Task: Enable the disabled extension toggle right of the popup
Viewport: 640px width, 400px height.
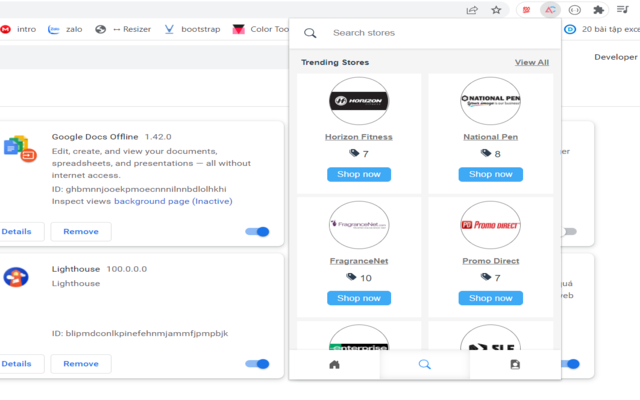Action: pyautogui.click(x=569, y=232)
